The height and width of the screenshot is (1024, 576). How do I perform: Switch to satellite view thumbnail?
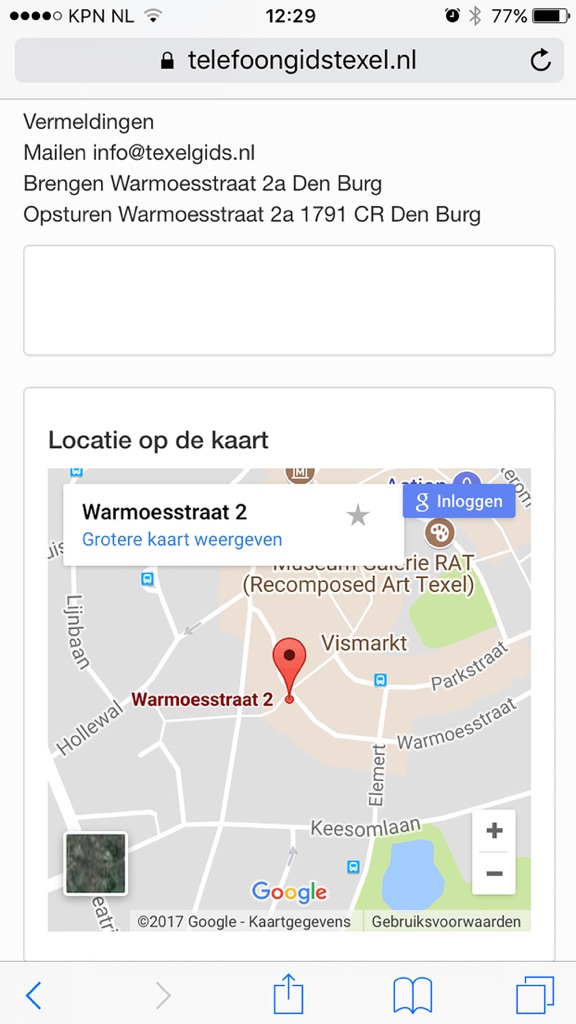point(95,863)
